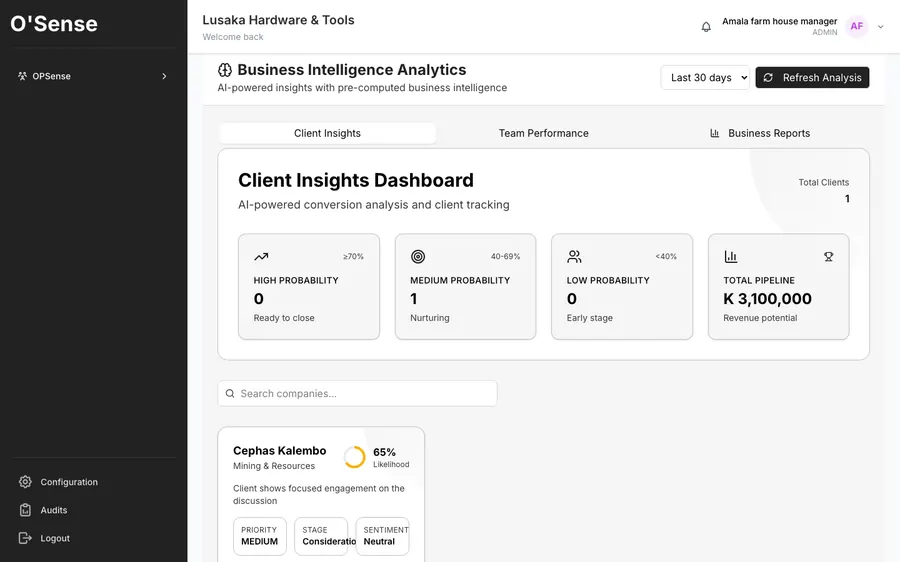The height and width of the screenshot is (562, 900).
Task: Click the Early stage caption
Action: (x=589, y=318)
